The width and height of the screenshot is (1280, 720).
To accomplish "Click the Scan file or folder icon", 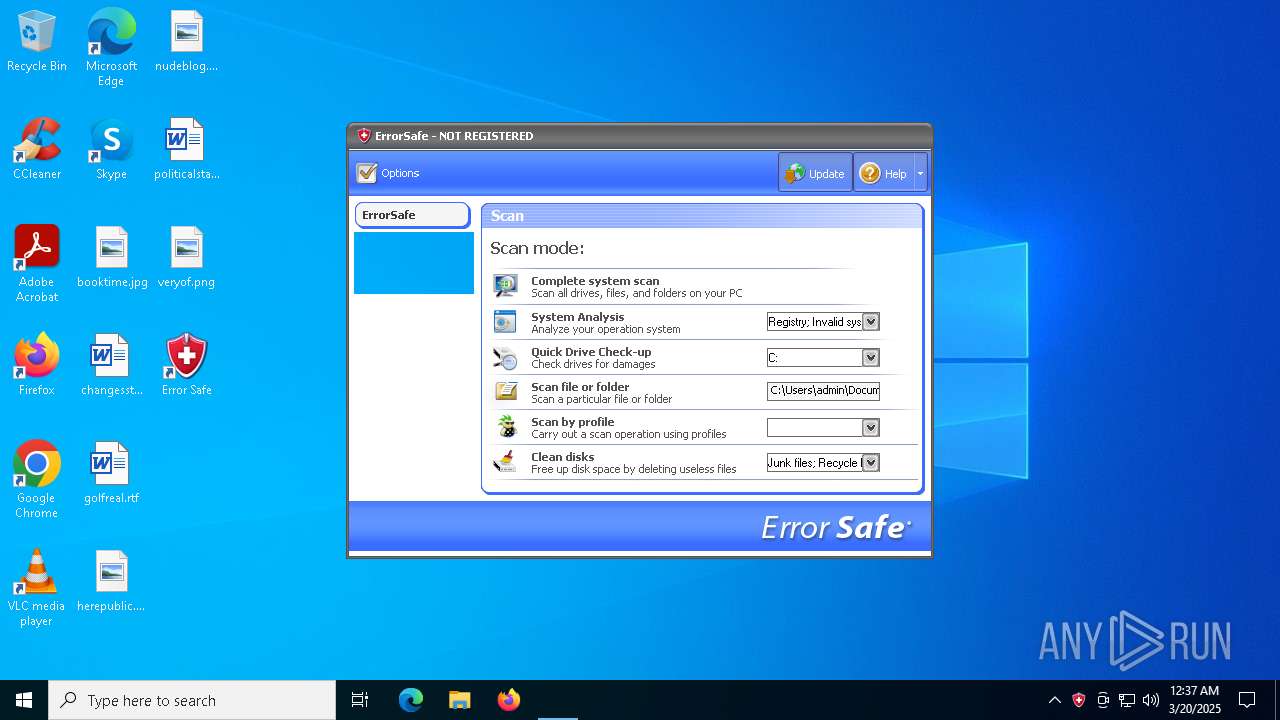I will [x=506, y=392].
